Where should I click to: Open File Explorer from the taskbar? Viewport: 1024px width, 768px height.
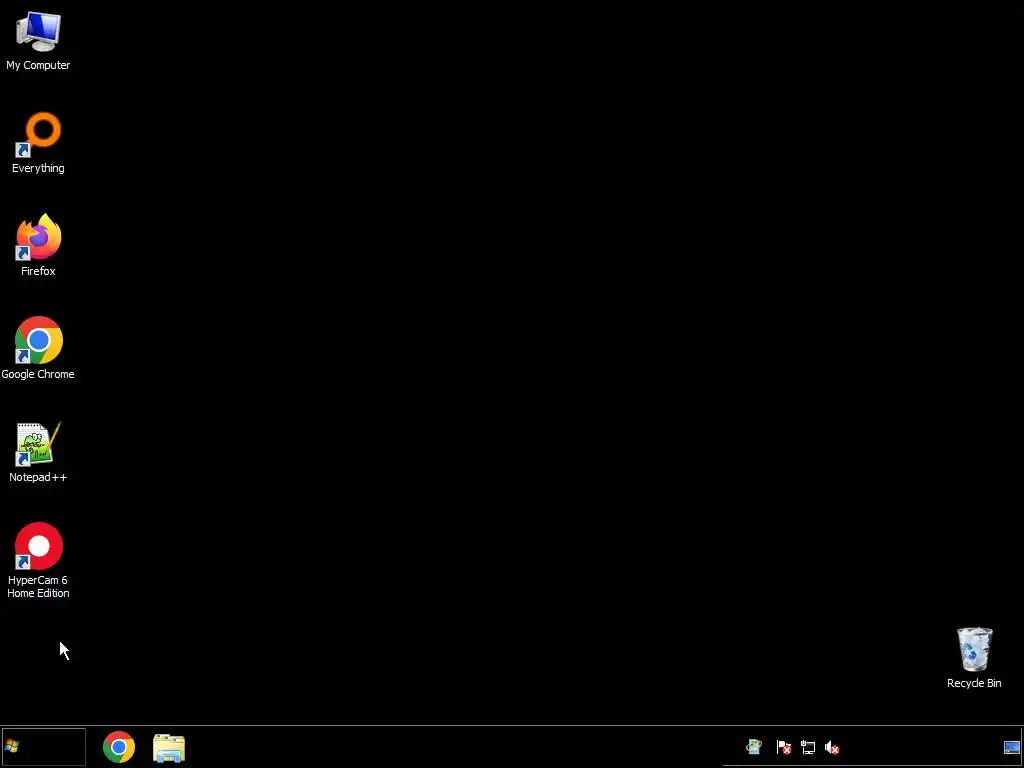(x=169, y=748)
